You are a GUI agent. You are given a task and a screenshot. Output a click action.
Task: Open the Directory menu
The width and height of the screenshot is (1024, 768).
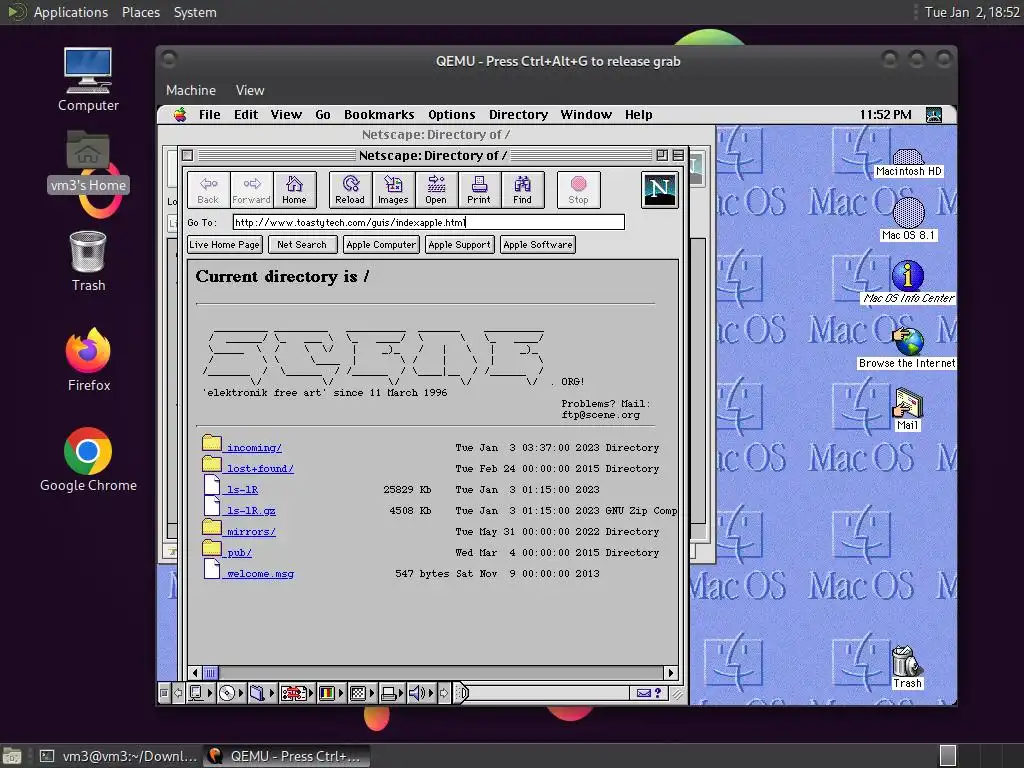[519, 115]
